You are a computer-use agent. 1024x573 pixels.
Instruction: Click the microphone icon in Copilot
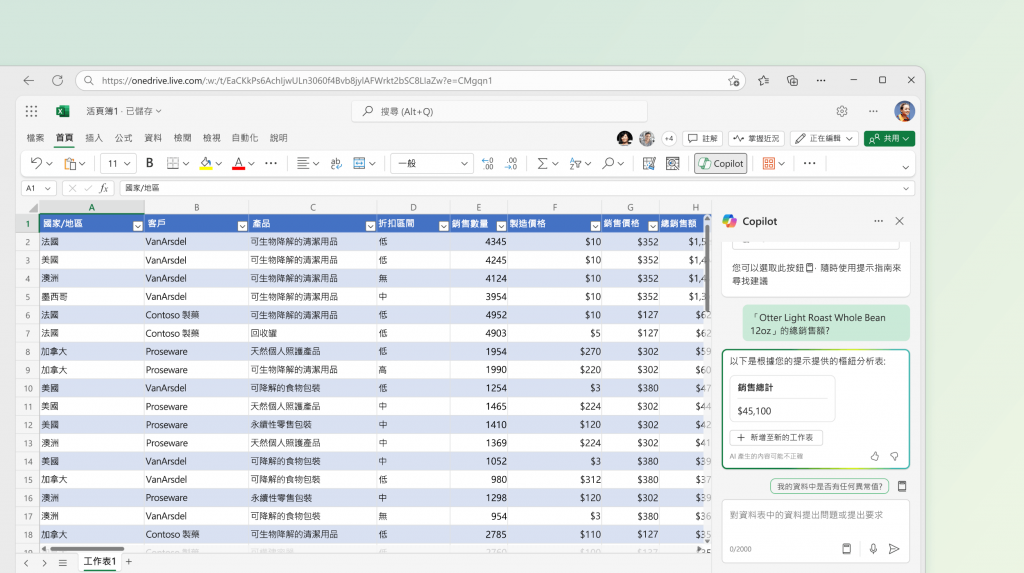point(873,549)
